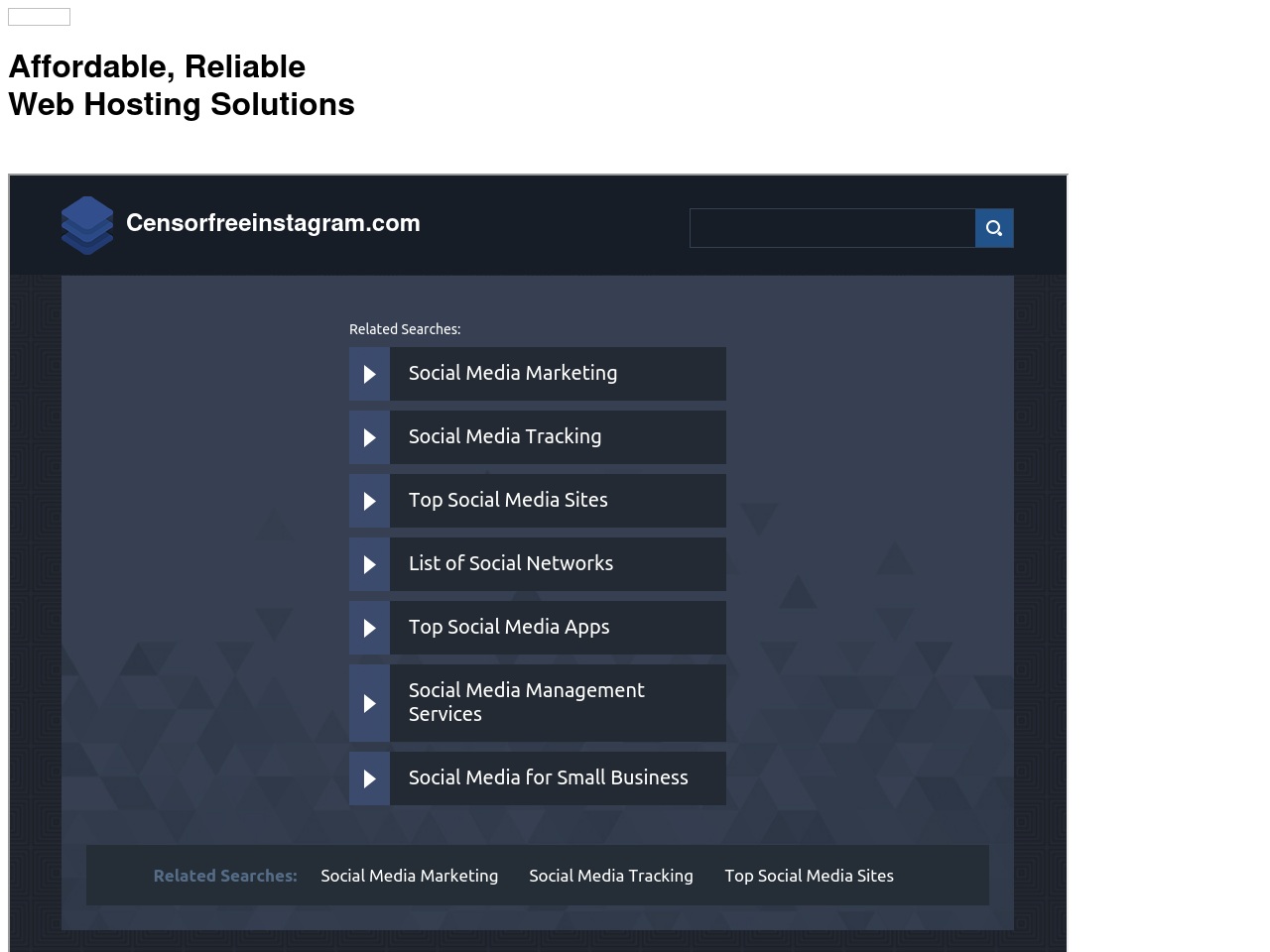Click arrow icon beside Social Media Management Services
The image size is (1270, 952).
point(369,703)
